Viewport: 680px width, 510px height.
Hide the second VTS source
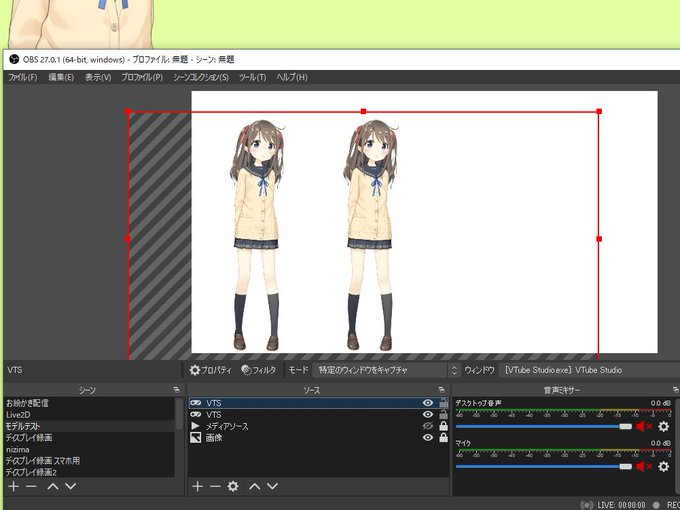tap(428, 415)
